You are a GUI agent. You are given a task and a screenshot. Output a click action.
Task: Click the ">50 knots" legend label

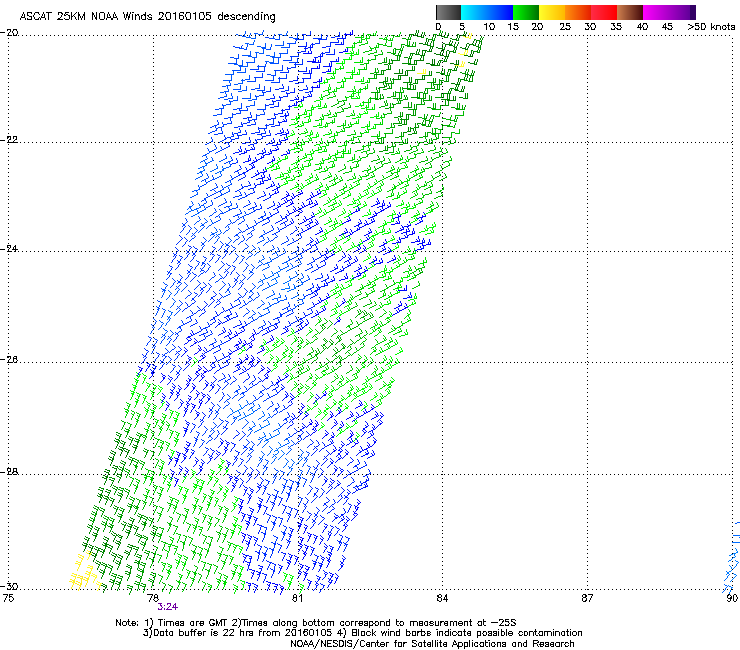click(x=711, y=27)
